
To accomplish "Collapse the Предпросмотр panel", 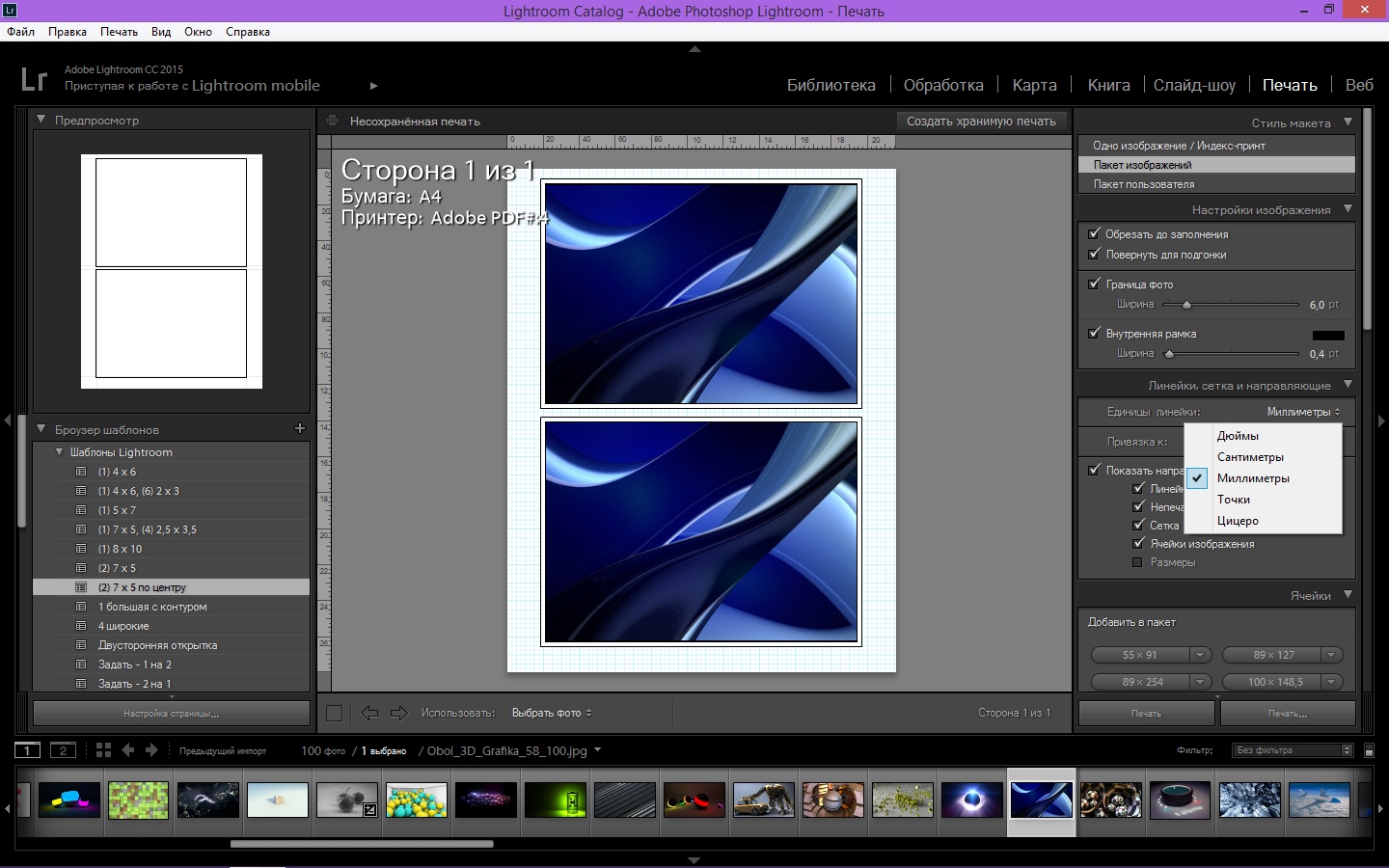I will [41, 120].
